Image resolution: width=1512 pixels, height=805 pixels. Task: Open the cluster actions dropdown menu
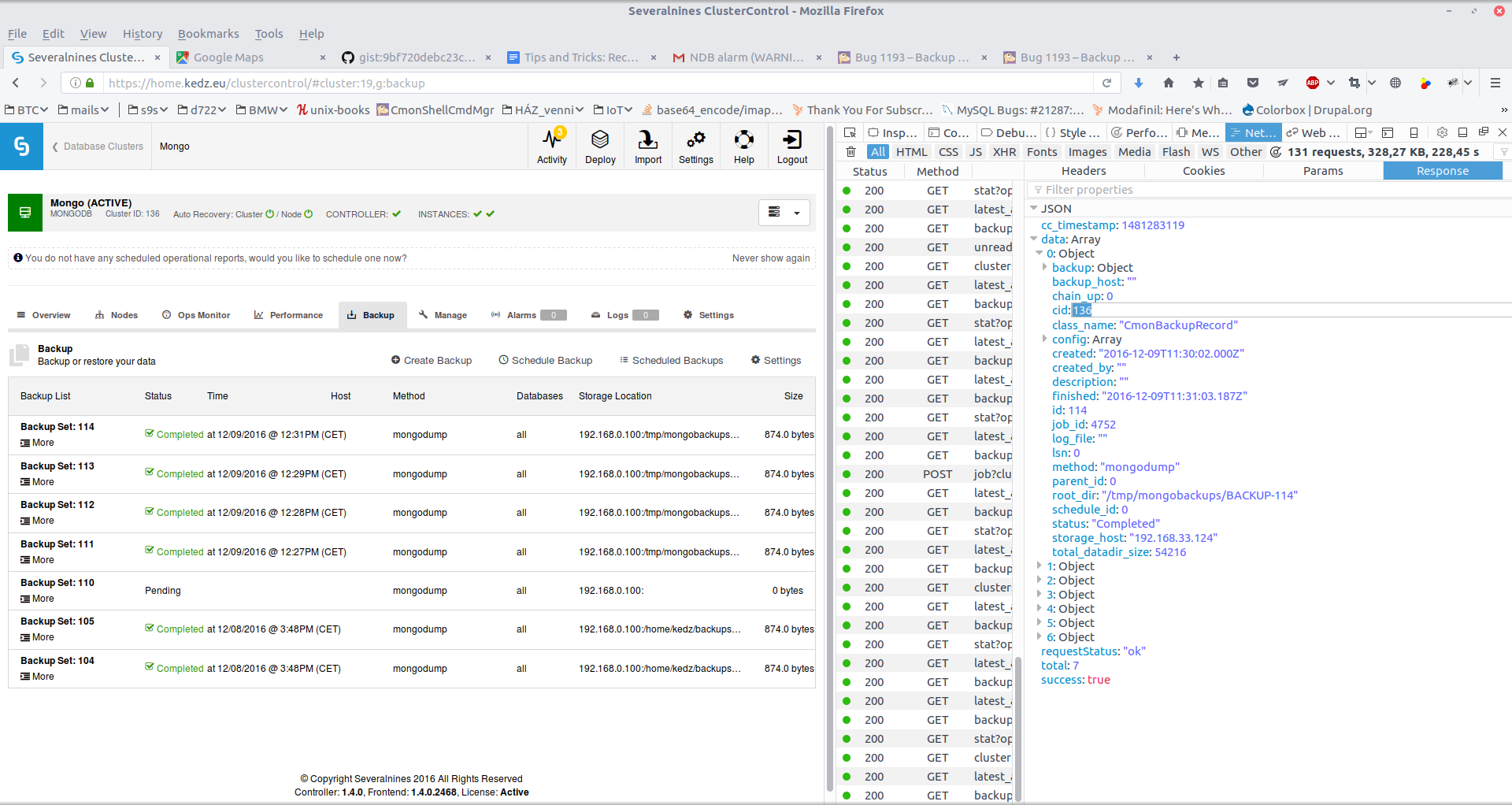point(784,213)
